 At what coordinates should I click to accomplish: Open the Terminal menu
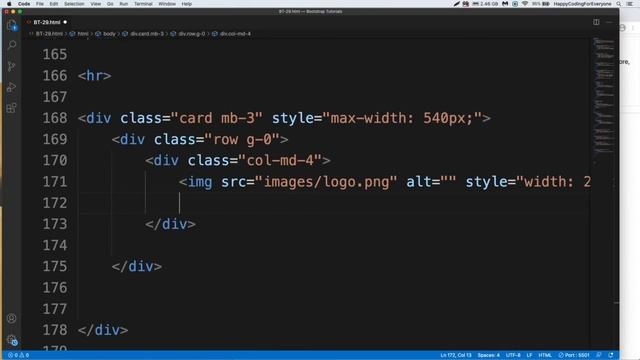143,4
